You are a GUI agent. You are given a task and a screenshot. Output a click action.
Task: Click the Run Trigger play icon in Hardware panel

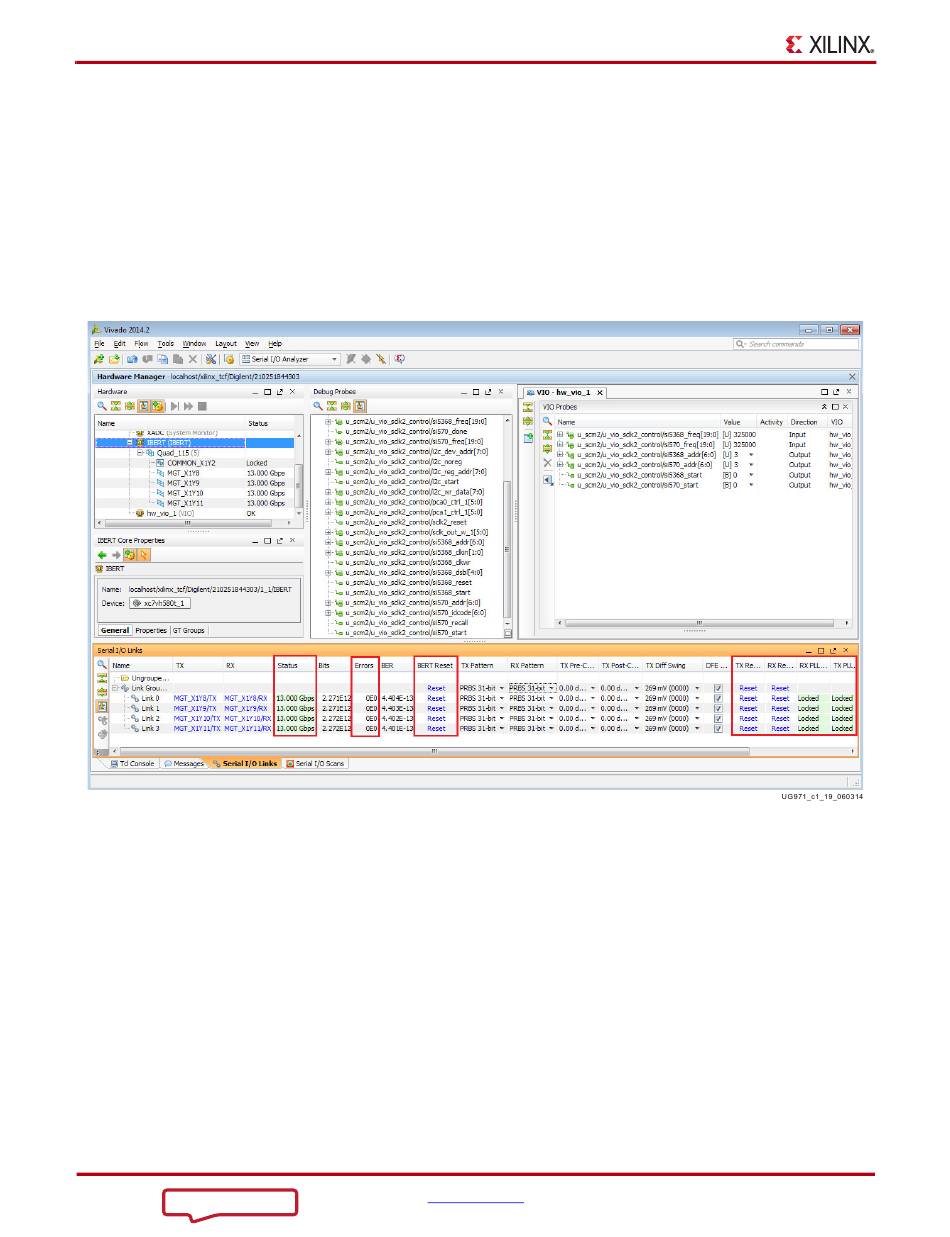coord(174,406)
